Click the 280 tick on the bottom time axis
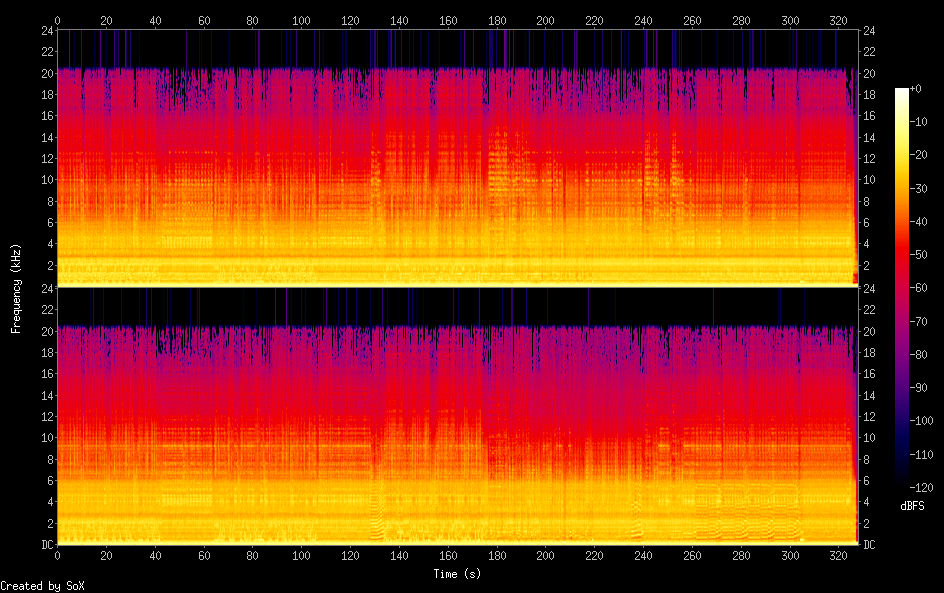 742,555
